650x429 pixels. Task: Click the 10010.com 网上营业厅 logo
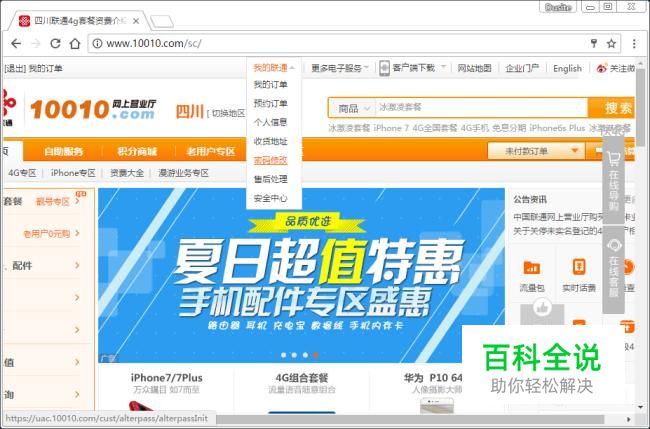[93, 109]
